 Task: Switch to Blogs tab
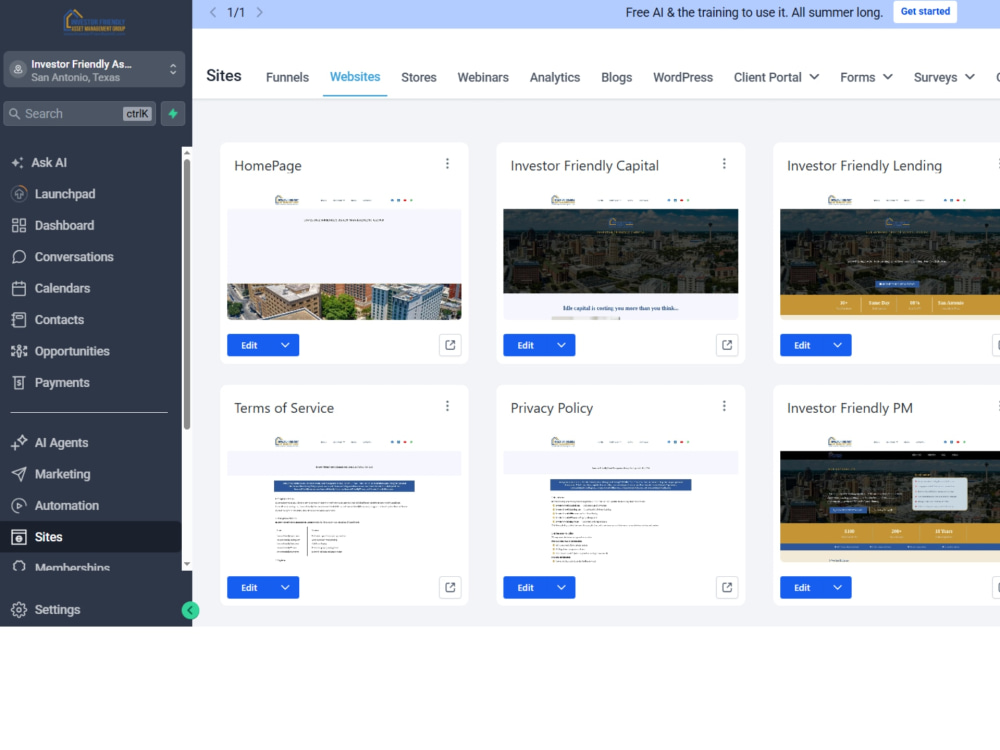tap(617, 77)
